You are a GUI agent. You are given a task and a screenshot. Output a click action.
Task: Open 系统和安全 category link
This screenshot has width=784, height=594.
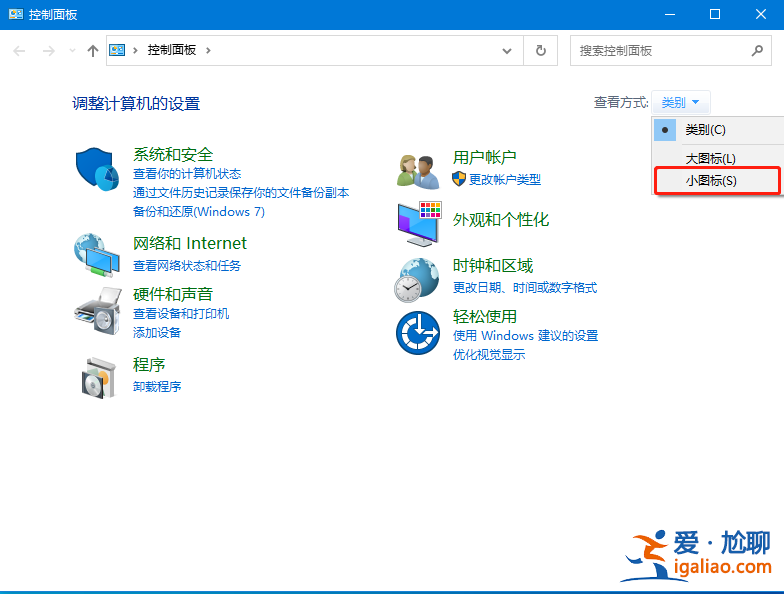(173, 154)
